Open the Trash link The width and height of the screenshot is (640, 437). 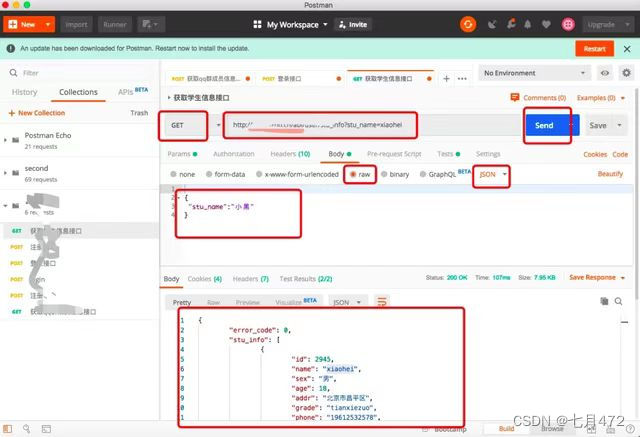[x=139, y=113]
